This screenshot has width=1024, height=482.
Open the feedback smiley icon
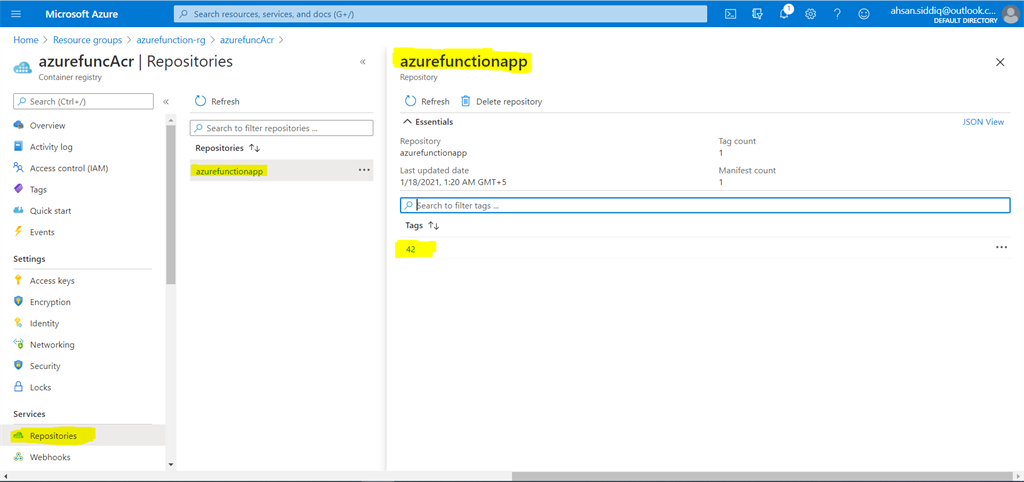(864, 14)
